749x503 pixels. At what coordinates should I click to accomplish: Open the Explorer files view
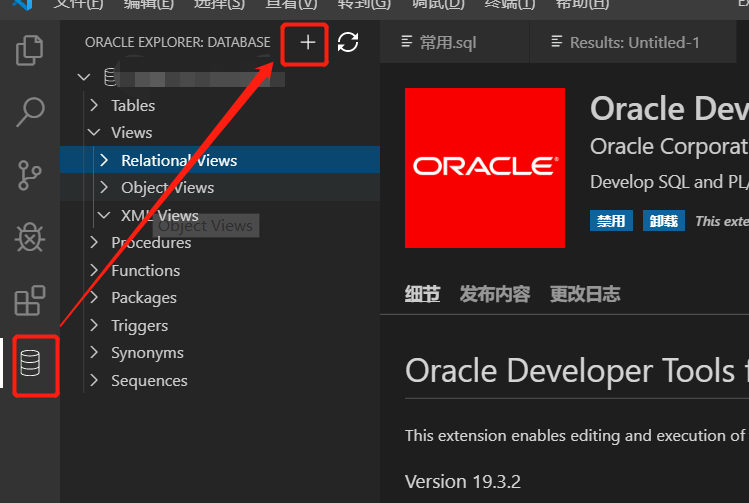pos(30,50)
